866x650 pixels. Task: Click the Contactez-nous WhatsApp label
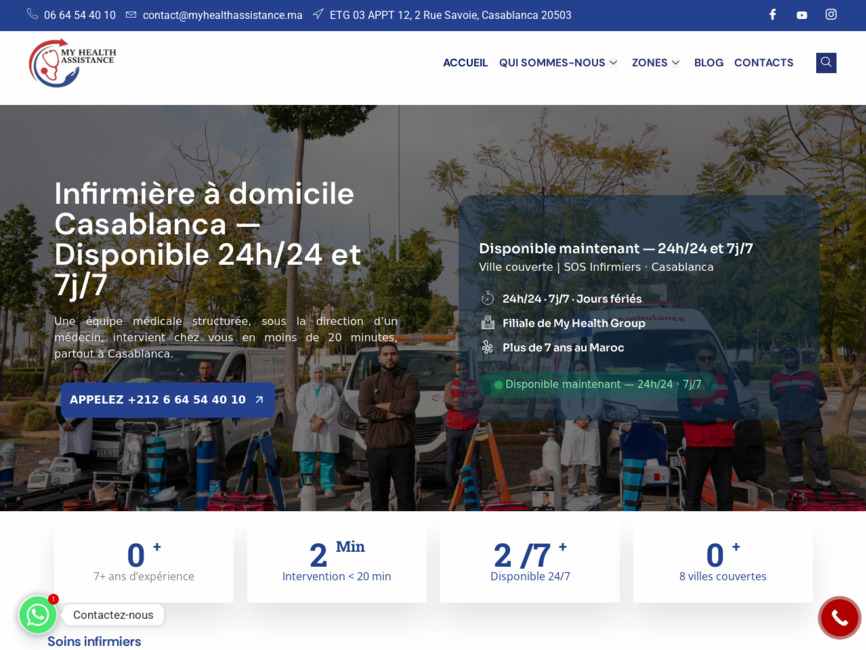[x=113, y=615]
